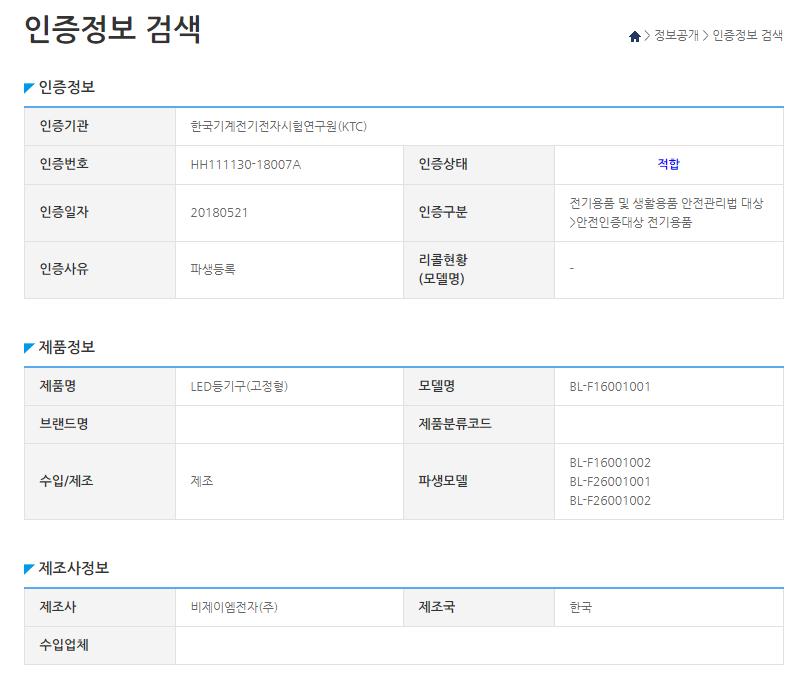Click the blue 적합 certification status
This screenshot has width=812, height=686.
tap(668, 165)
